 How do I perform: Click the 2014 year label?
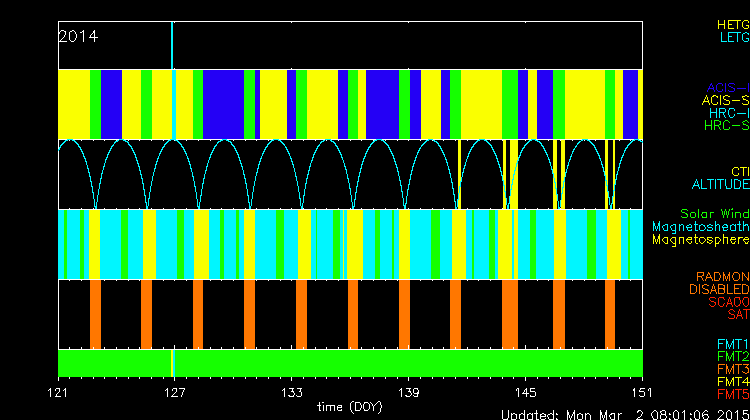78,36
